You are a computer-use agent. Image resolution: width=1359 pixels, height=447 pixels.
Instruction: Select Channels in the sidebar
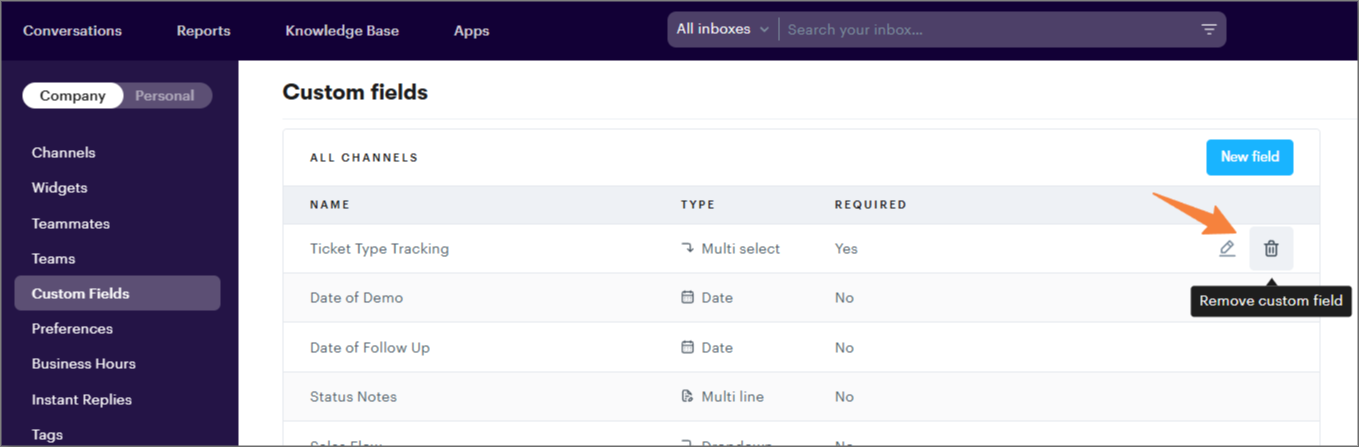(x=63, y=153)
